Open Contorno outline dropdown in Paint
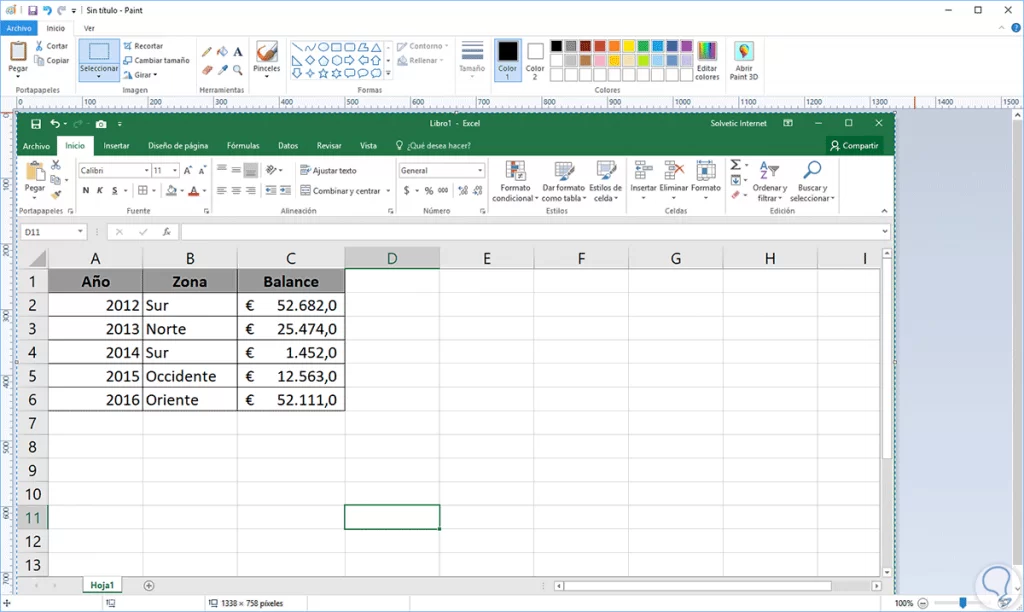This screenshot has width=1024, height=612. pyautogui.click(x=423, y=46)
